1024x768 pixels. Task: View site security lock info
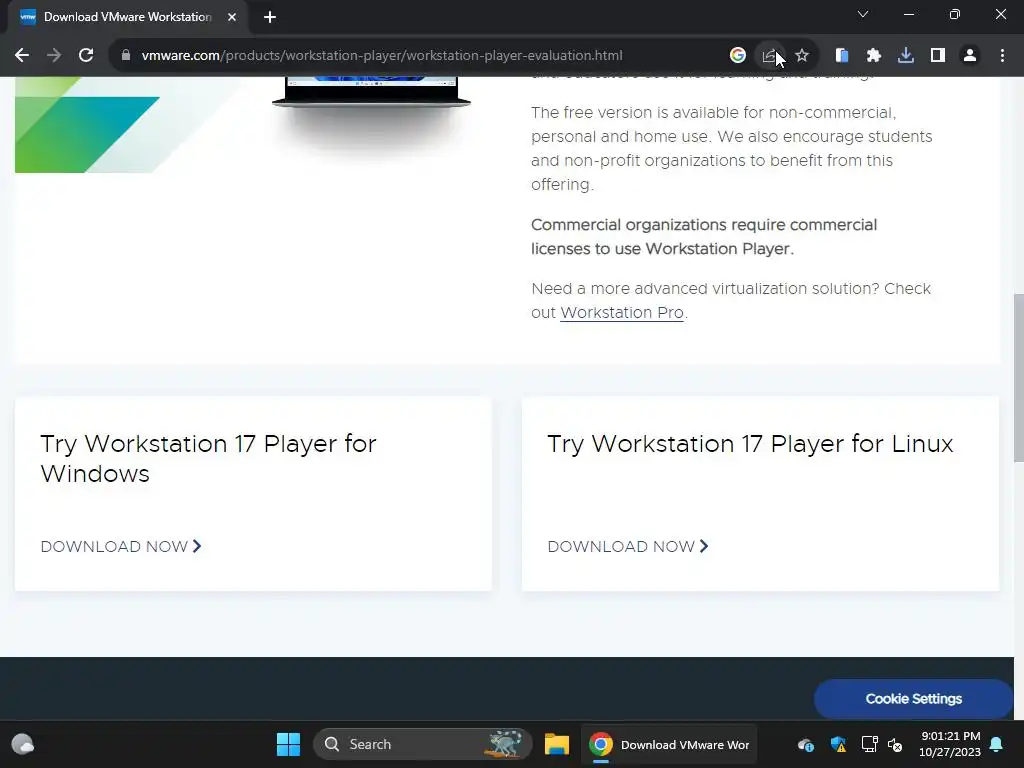(x=126, y=56)
